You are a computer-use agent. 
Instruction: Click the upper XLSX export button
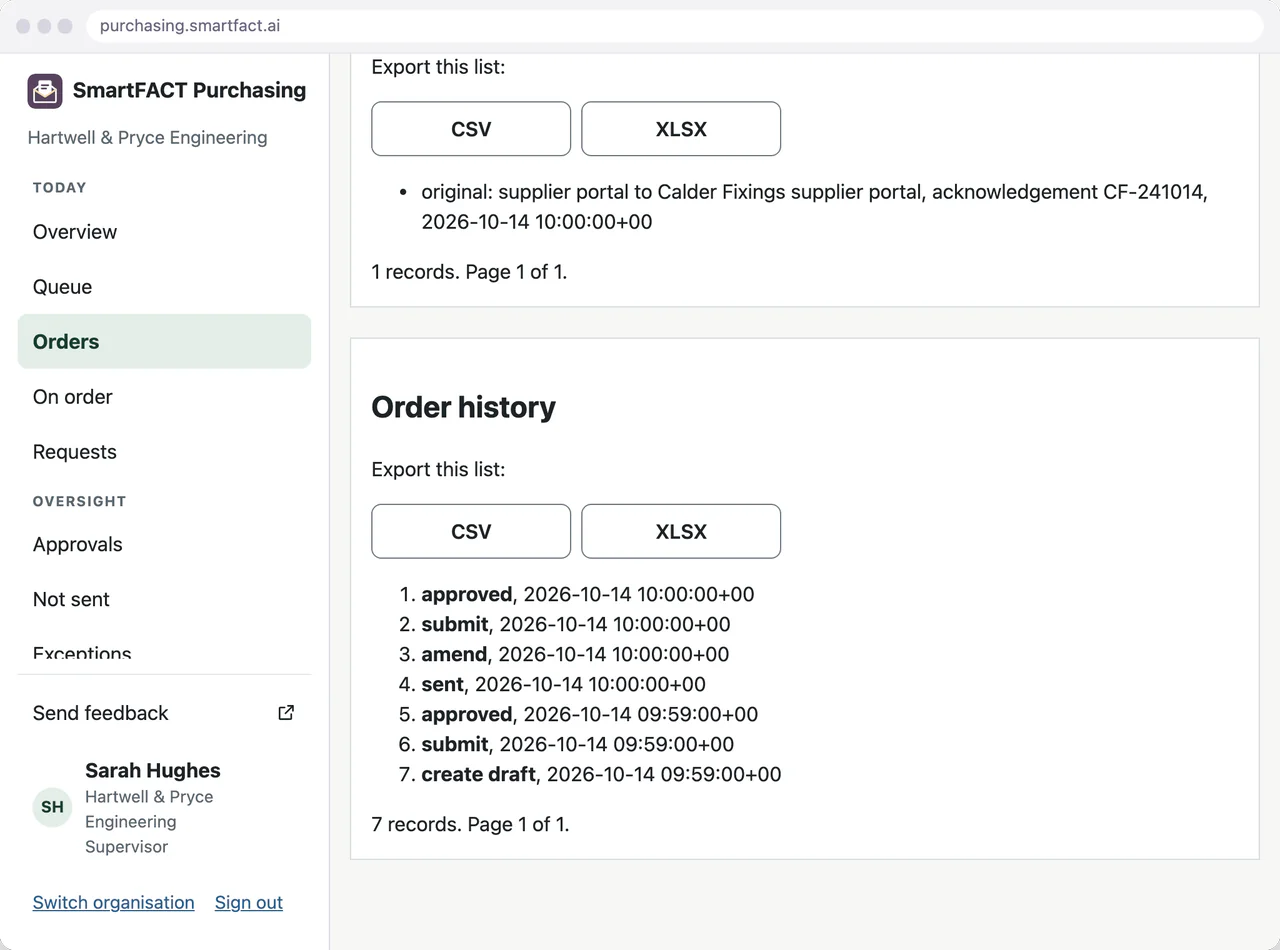click(681, 129)
